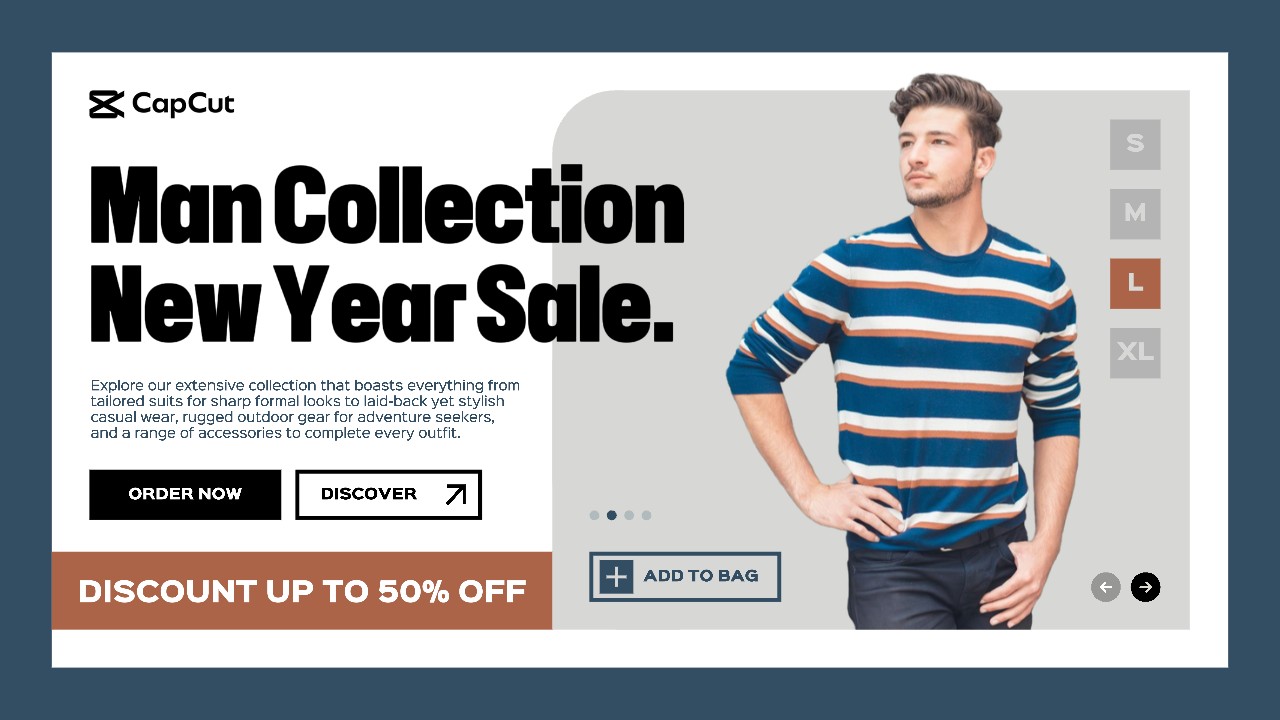The image size is (1280, 720).
Task: Click the collection description paragraph
Action: click(305, 410)
